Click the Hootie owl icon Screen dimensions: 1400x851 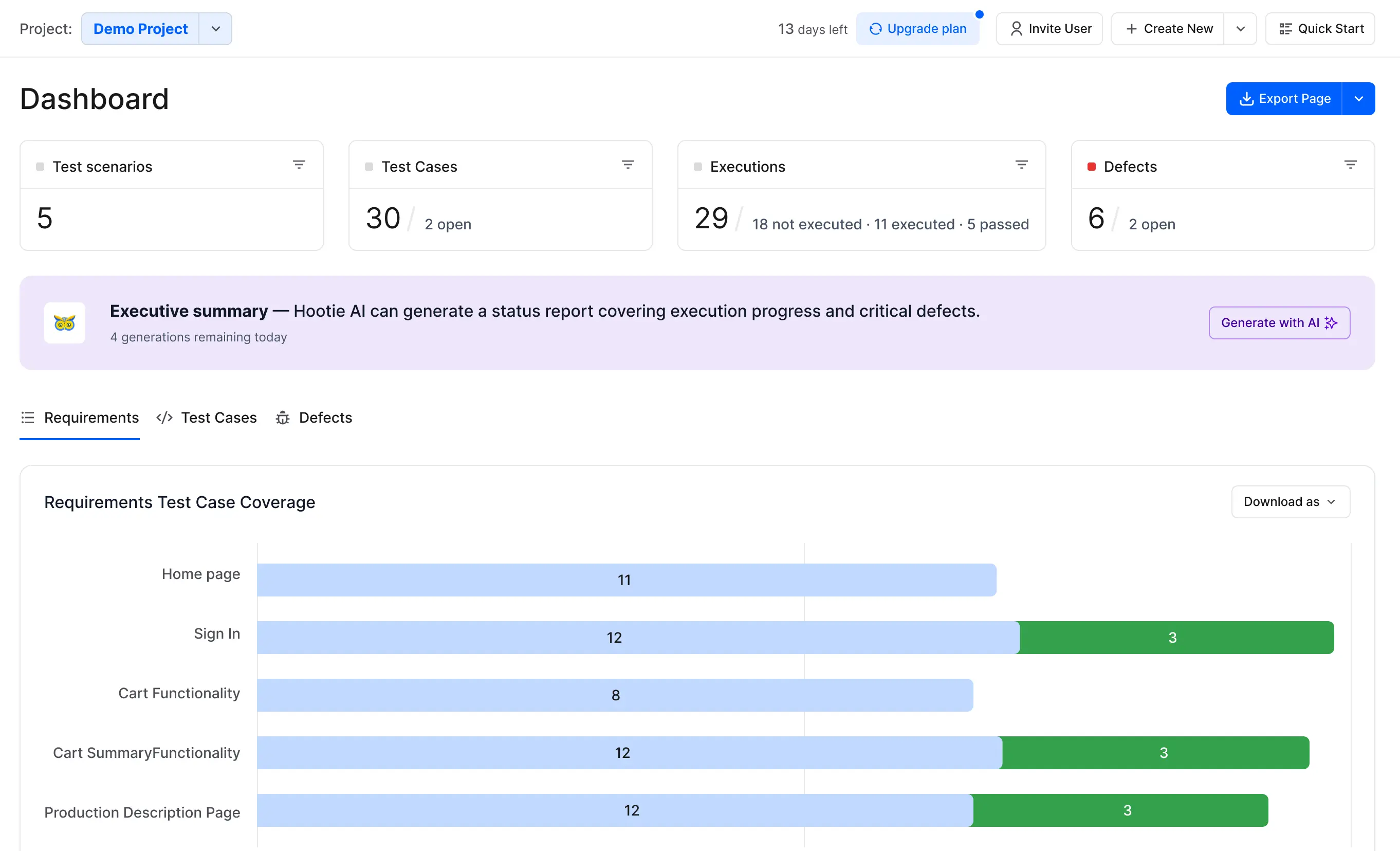click(x=65, y=323)
